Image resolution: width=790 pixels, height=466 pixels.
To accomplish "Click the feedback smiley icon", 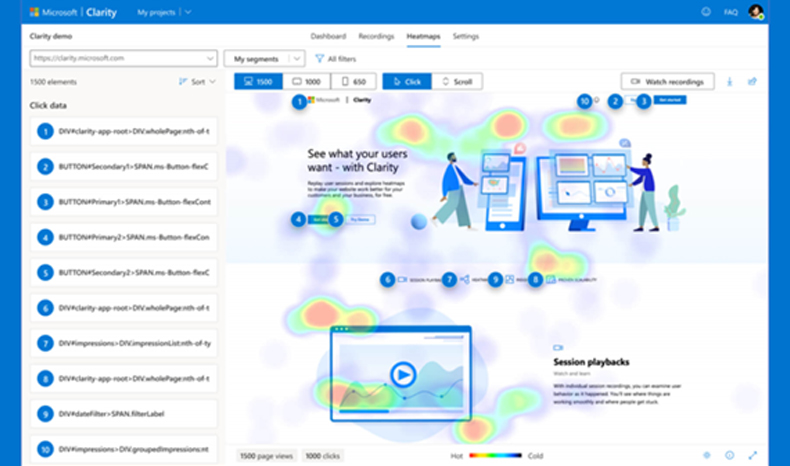I will (x=706, y=12).
